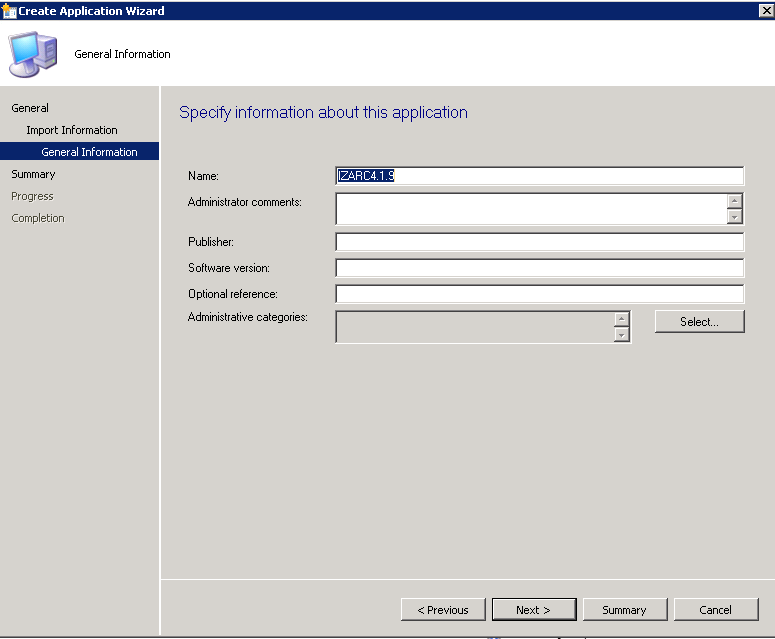Click the 'Publisher:' label
The width and height of the screenshot is (775, 639).
(x=211, y=242)
